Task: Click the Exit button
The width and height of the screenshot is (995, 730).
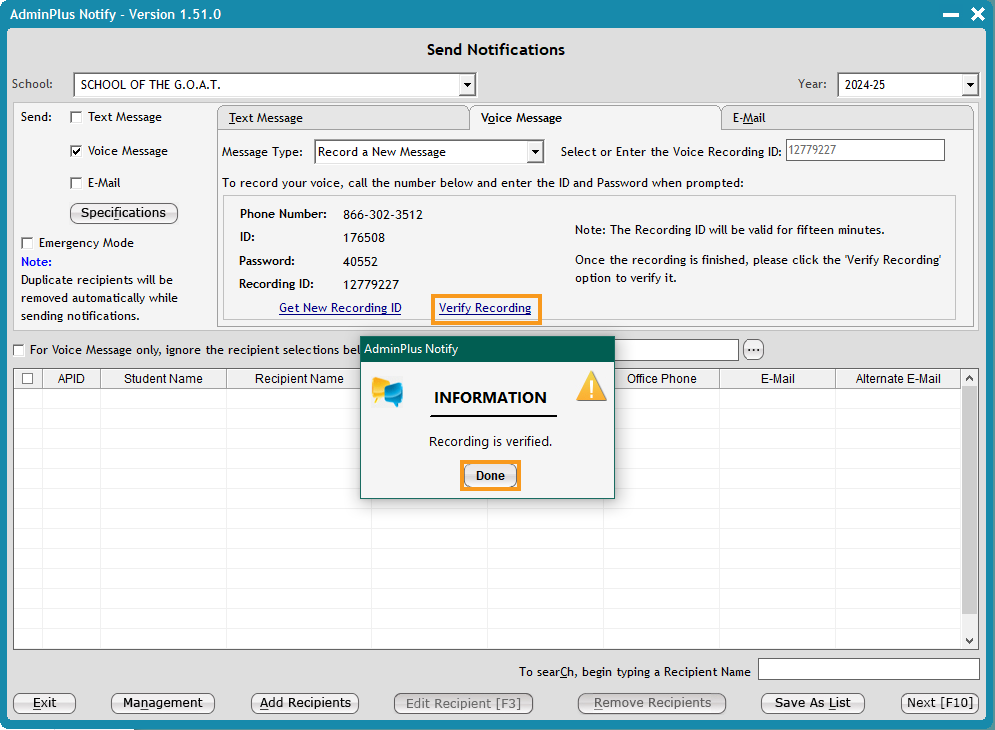Action: (44, 703)
